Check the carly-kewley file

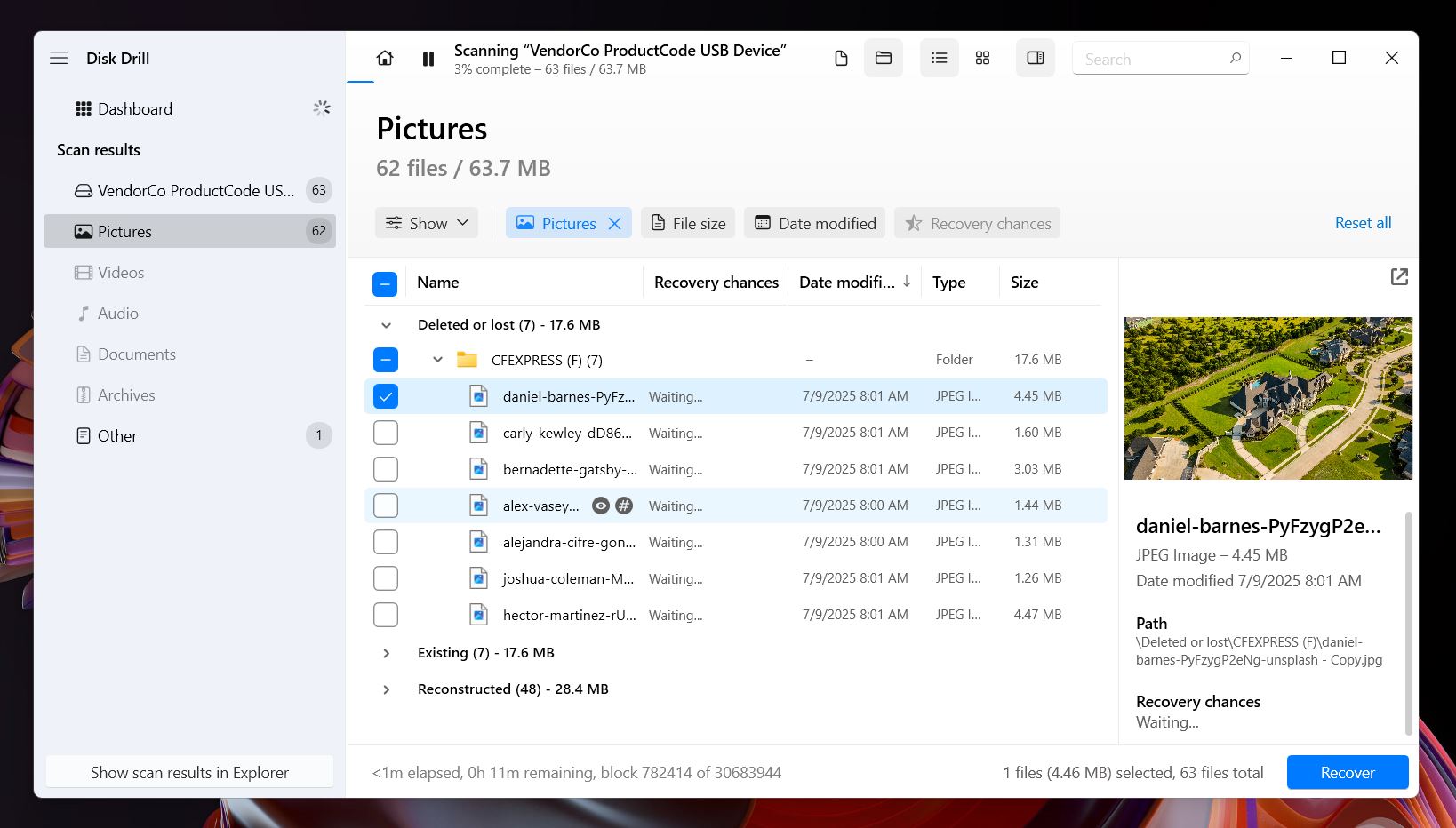point(386,433)
